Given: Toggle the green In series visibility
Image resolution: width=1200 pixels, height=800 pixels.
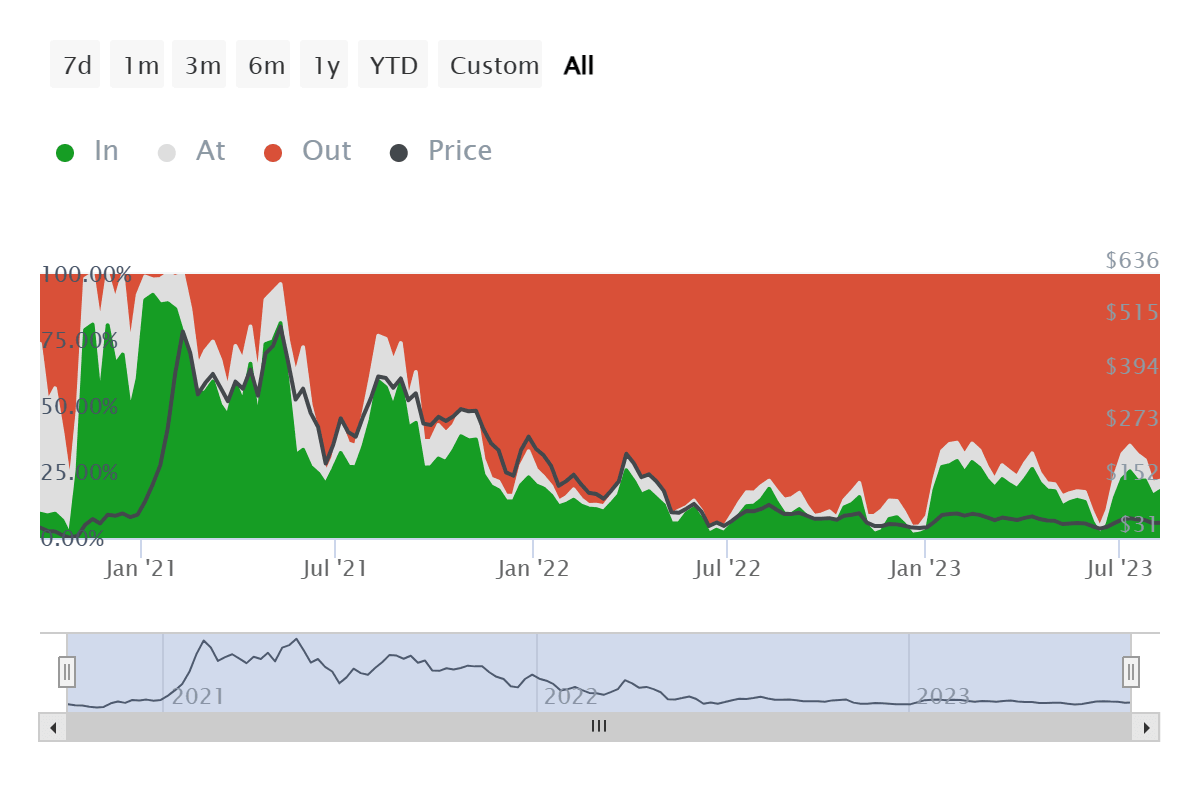Looking at the screenshot, I should [x=87, y=150].
